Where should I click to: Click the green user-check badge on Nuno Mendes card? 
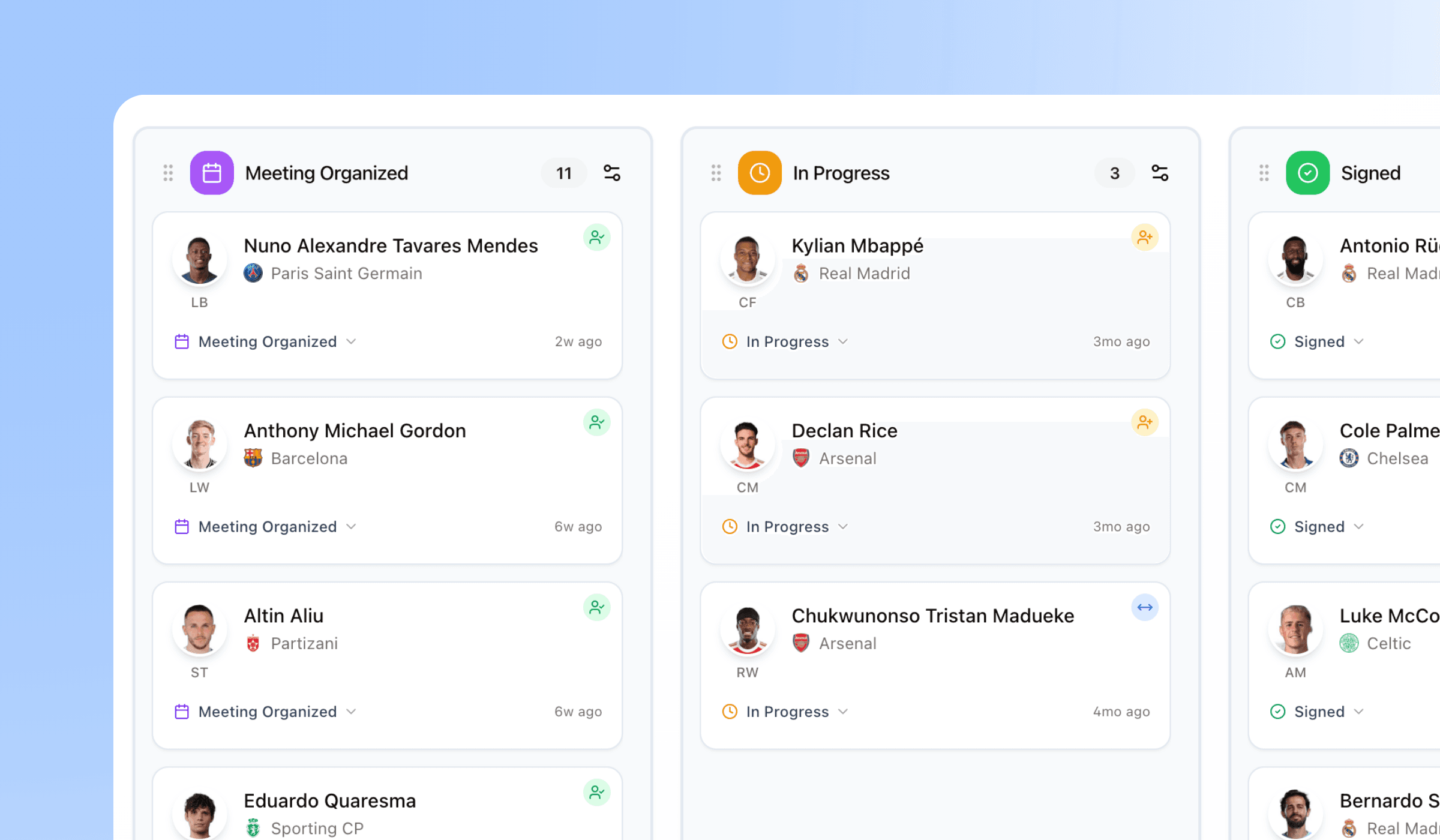pos(597,238)
